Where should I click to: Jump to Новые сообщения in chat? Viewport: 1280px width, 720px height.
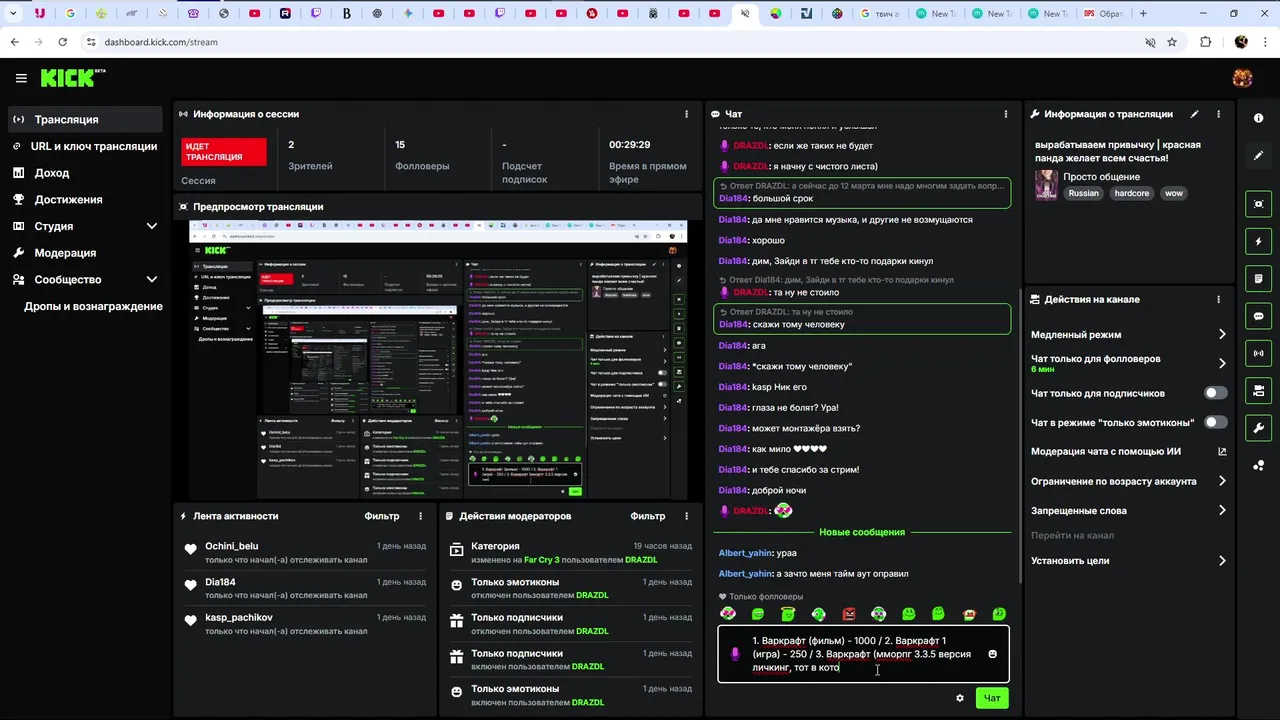click(862, 532)
